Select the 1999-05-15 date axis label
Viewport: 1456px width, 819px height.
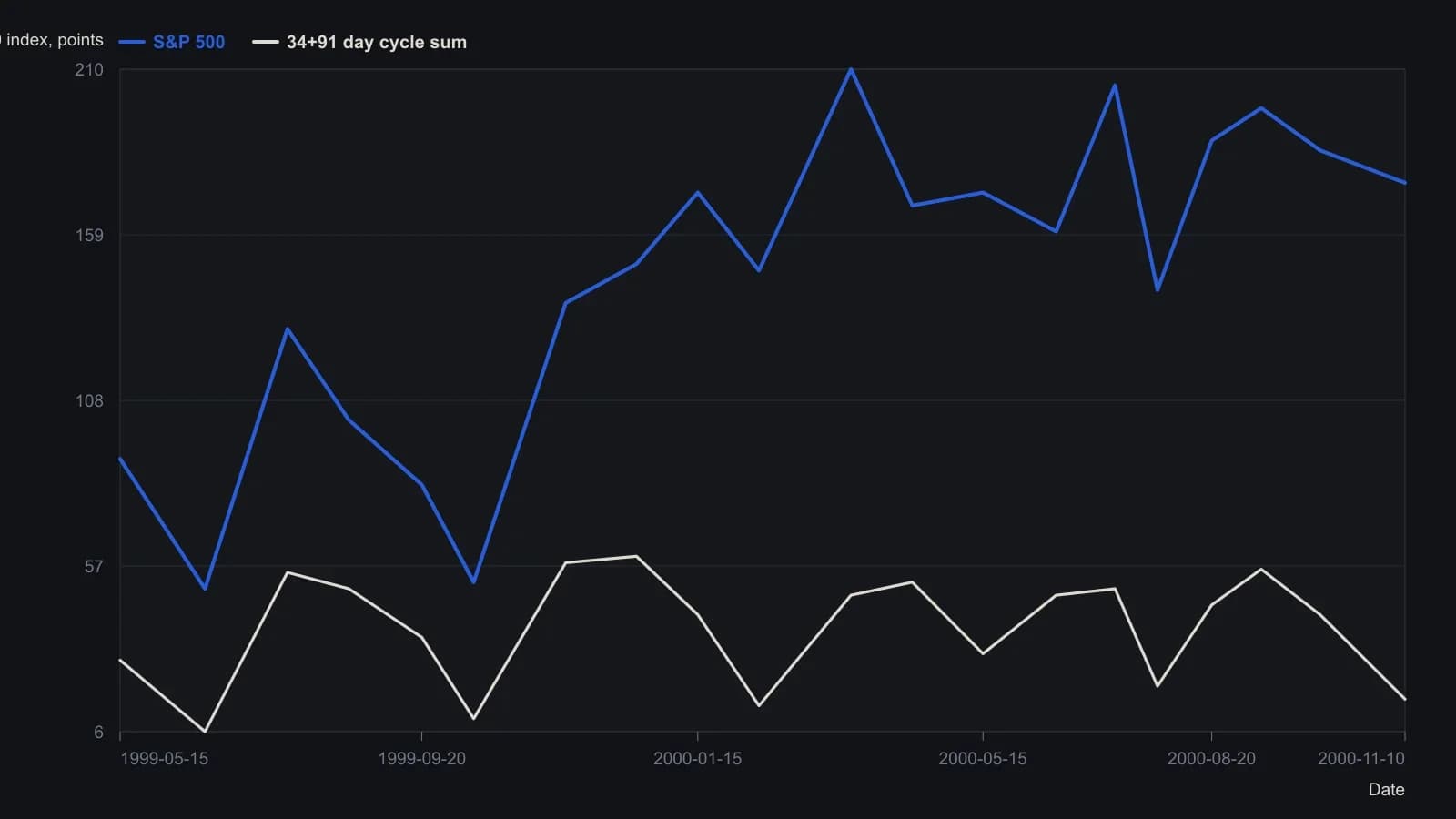(164, 759)
